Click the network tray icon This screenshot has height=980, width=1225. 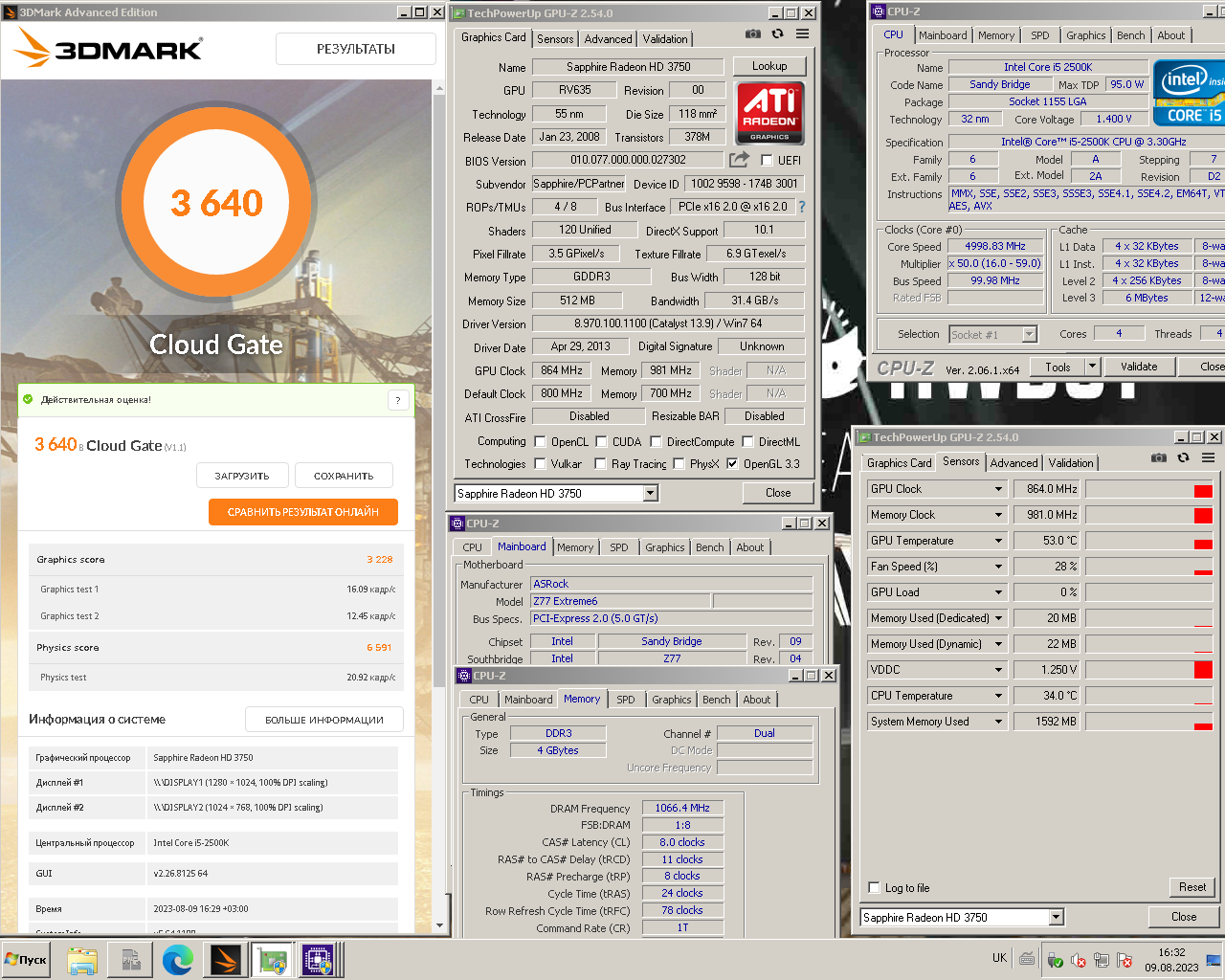point(1102,960)
